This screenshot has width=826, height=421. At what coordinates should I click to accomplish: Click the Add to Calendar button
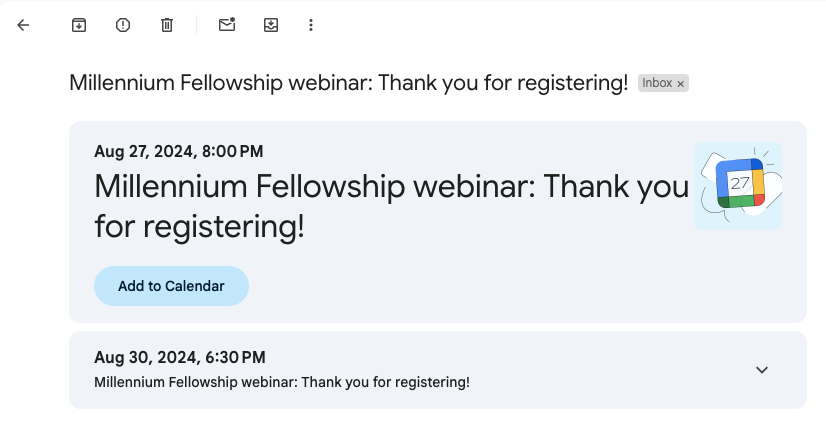point(171,286)
